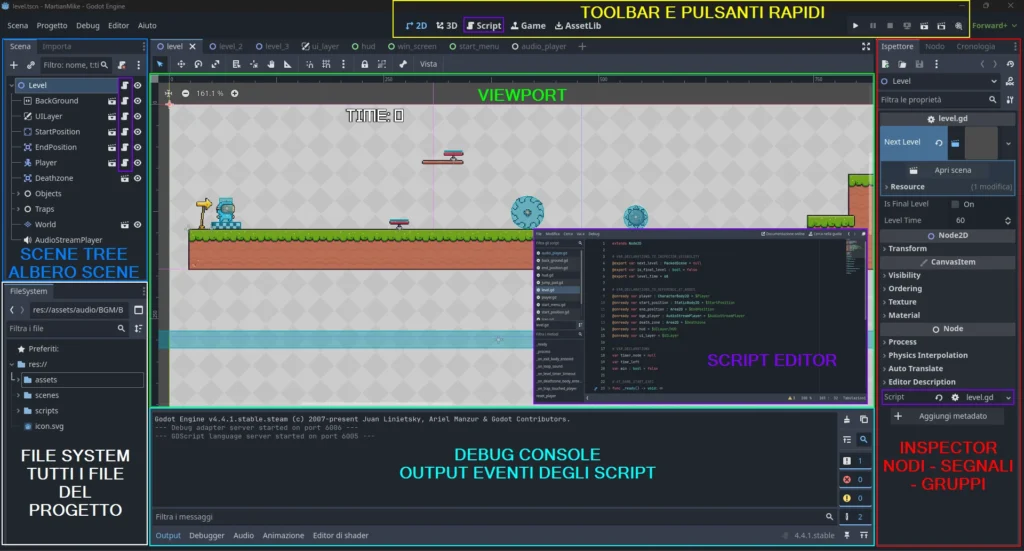Choose the Rotate mode tool
1024x551 pixels.
(x=199, y=64)
